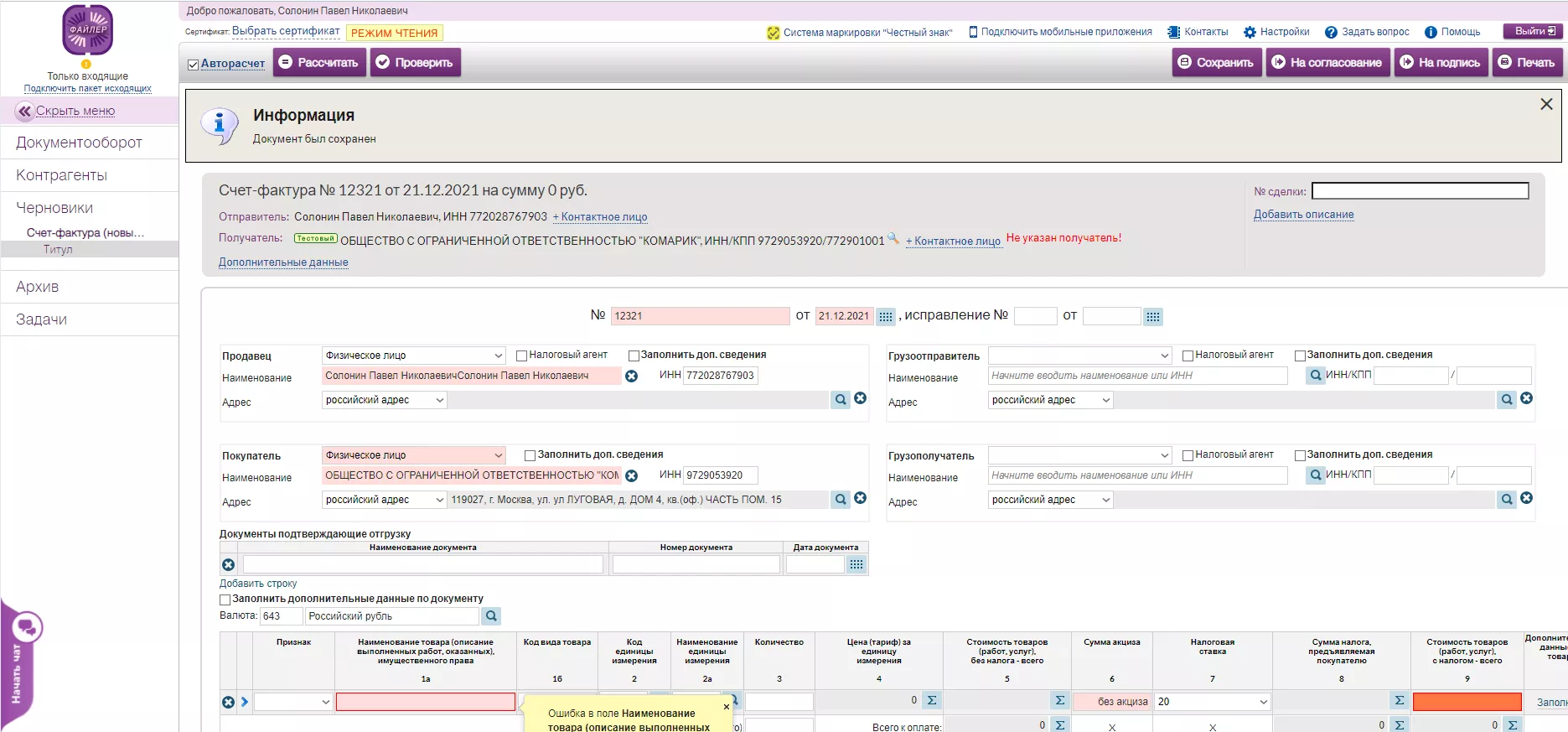
Task: Click the № сделки input field
Action: 1421,191
